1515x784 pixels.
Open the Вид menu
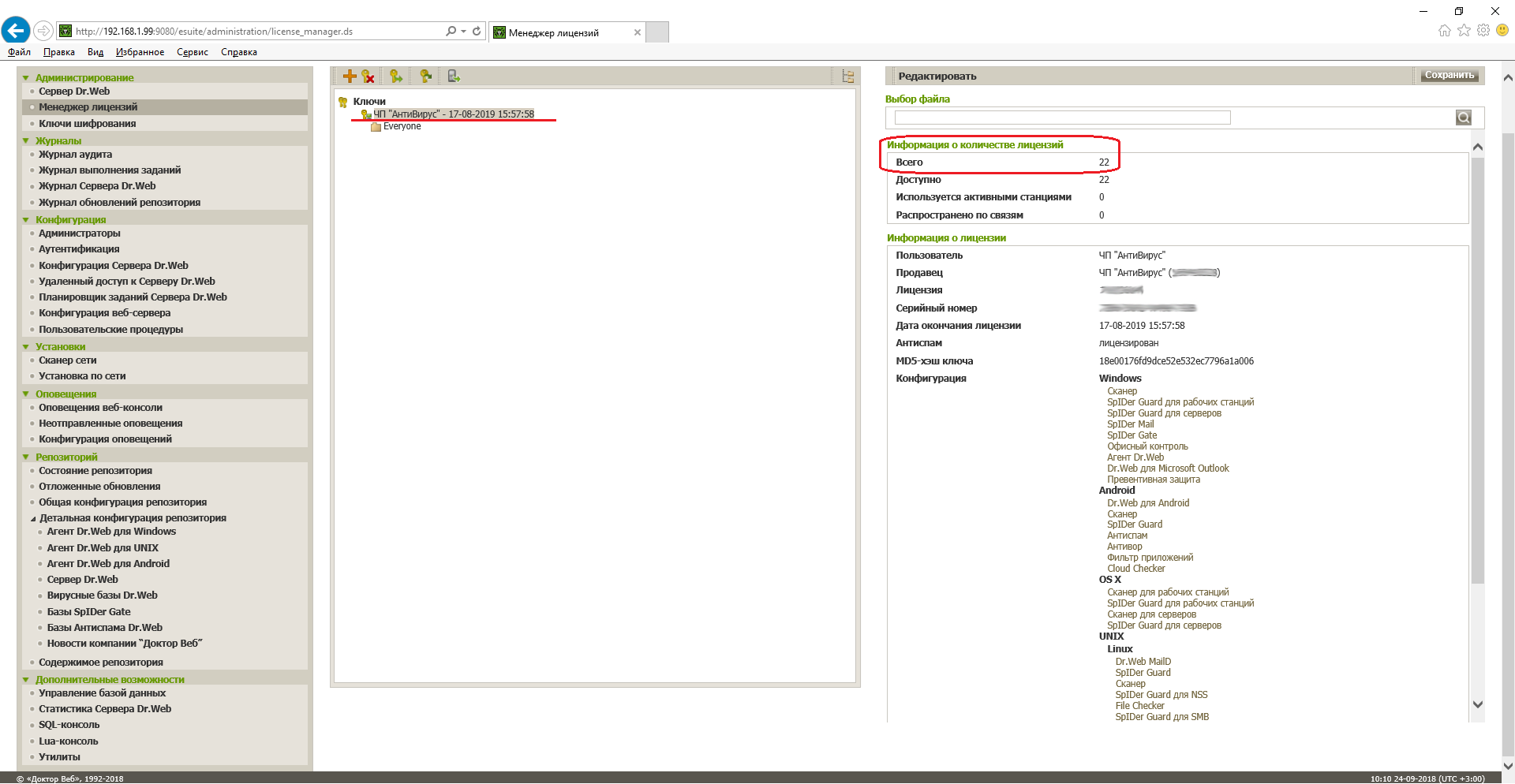[95, 52]
